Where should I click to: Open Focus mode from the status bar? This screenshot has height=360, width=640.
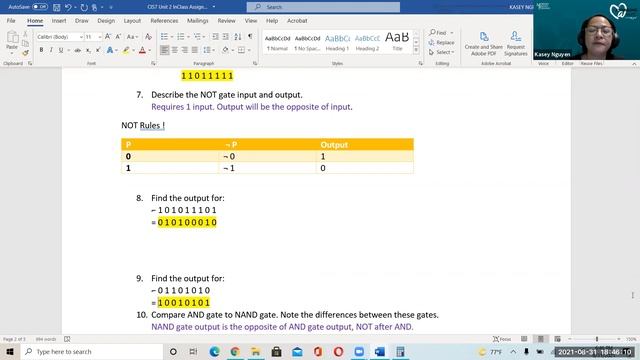coord(502,339)
